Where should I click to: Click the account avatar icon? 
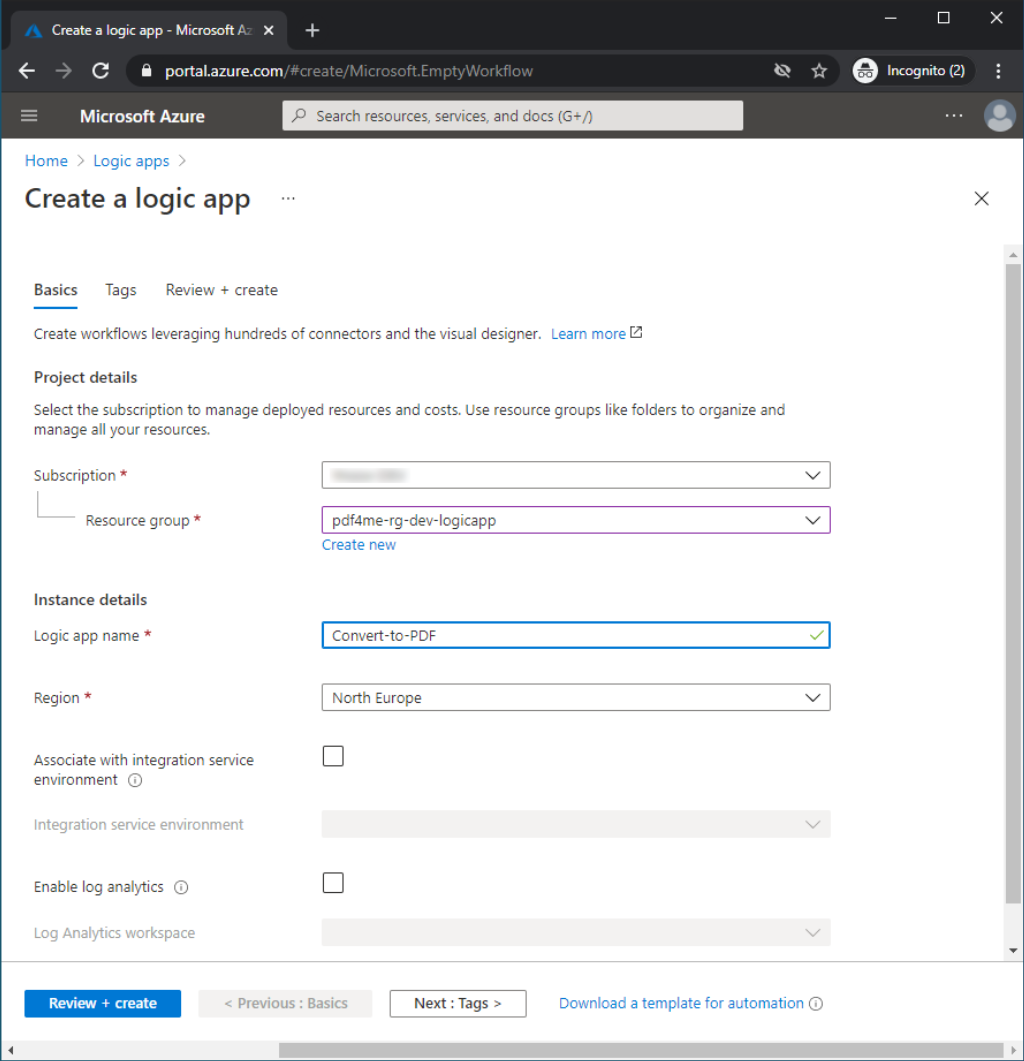click(x=999, y=116)
